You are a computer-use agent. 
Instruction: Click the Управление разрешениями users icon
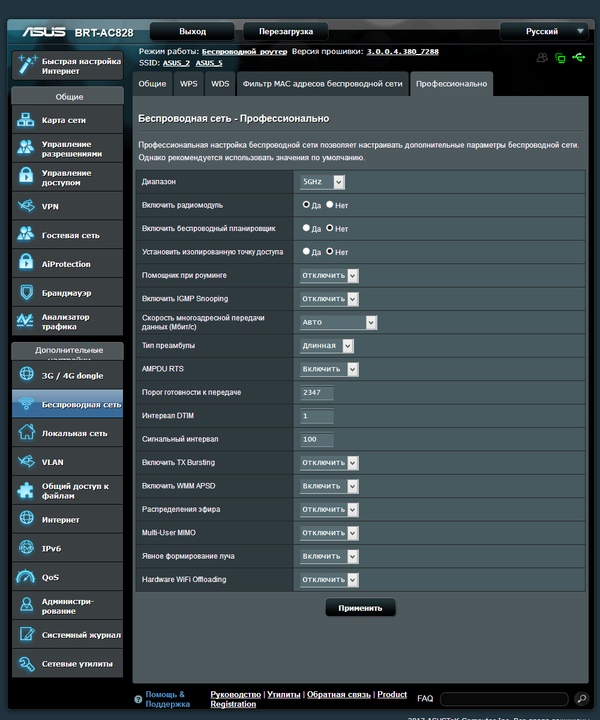(x=26, y=148)
